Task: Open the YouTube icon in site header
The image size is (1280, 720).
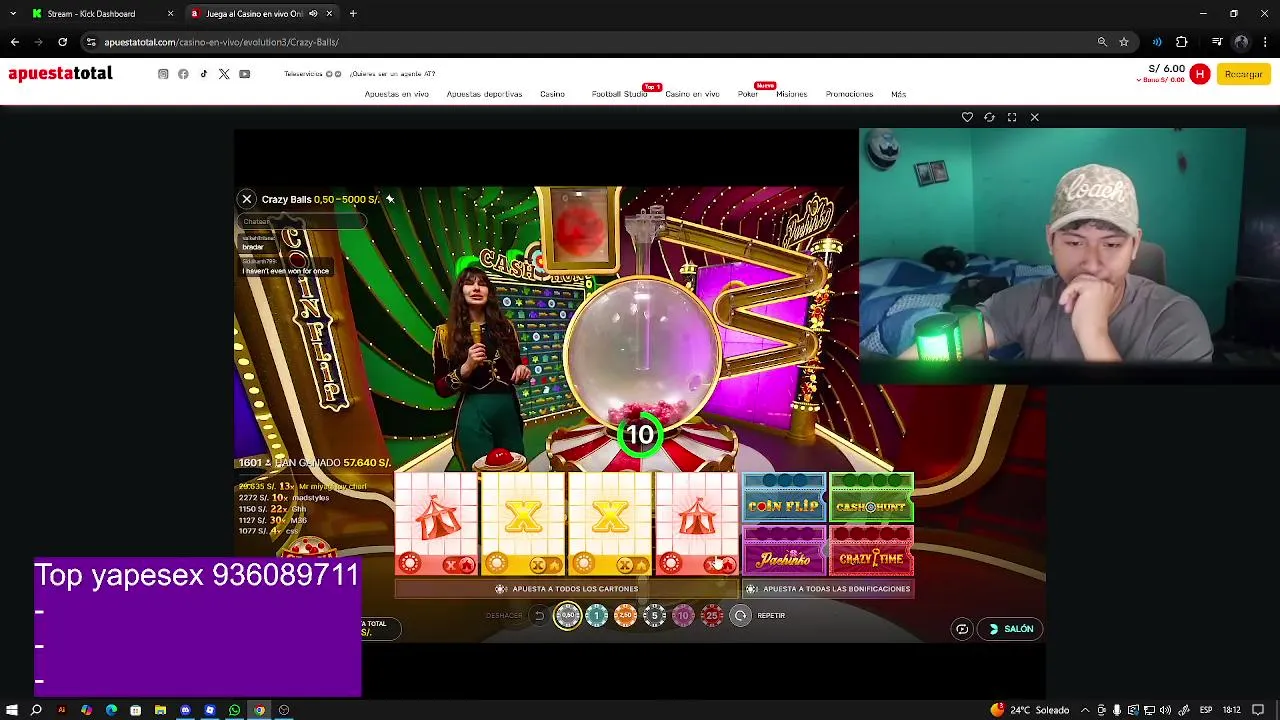Action: pyautogui.click(x=245, y=74)
